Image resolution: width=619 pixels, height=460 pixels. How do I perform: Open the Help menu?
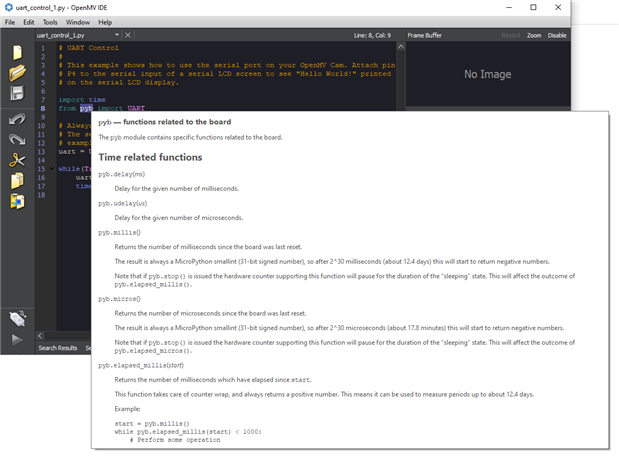(x=105, y=21)
